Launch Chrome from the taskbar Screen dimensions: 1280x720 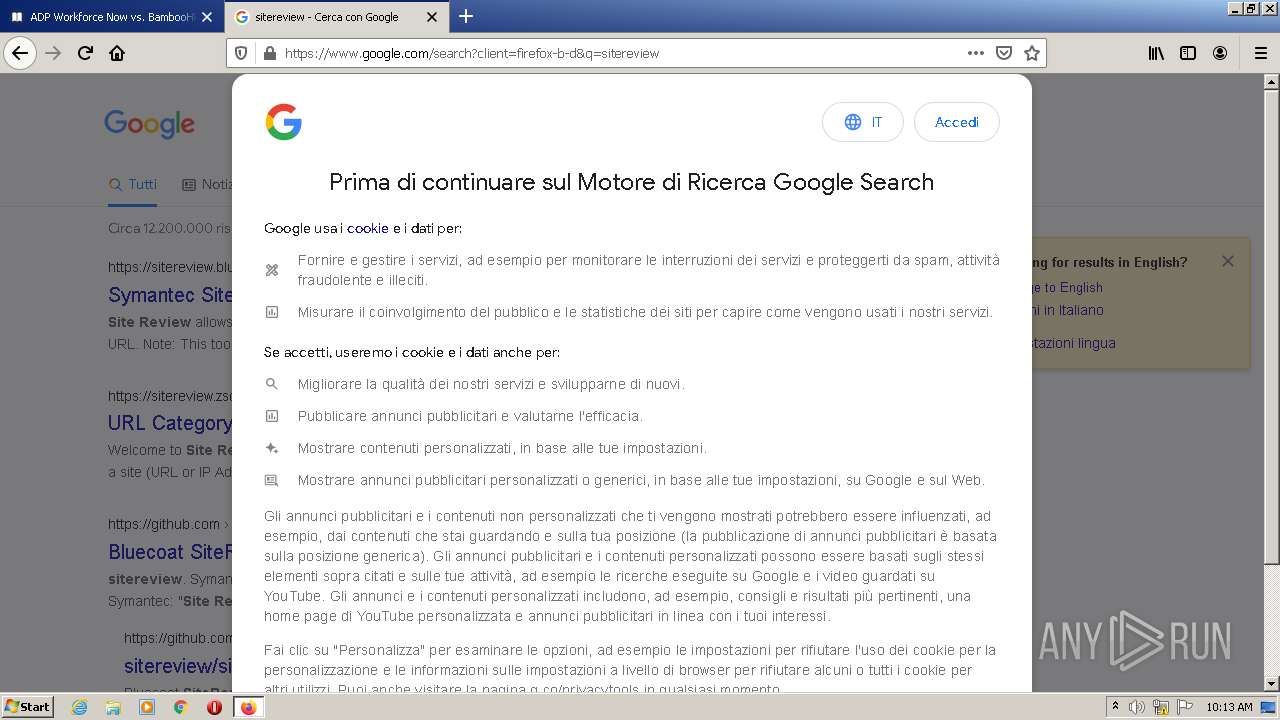(180, 707)
